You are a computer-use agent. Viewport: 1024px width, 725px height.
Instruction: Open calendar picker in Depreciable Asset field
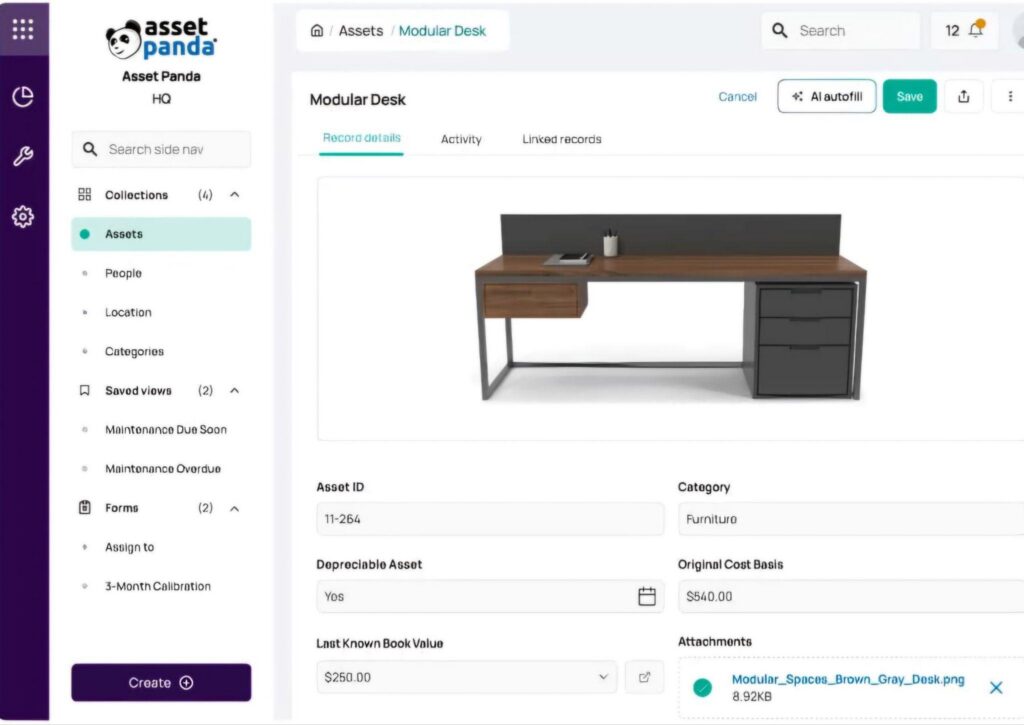pos(647,596)
